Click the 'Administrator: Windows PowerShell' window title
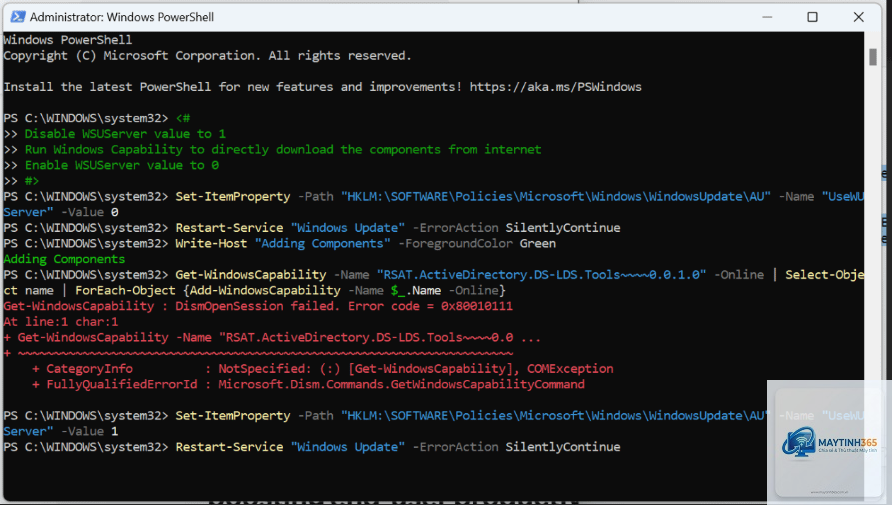 (x=122, y=17)
